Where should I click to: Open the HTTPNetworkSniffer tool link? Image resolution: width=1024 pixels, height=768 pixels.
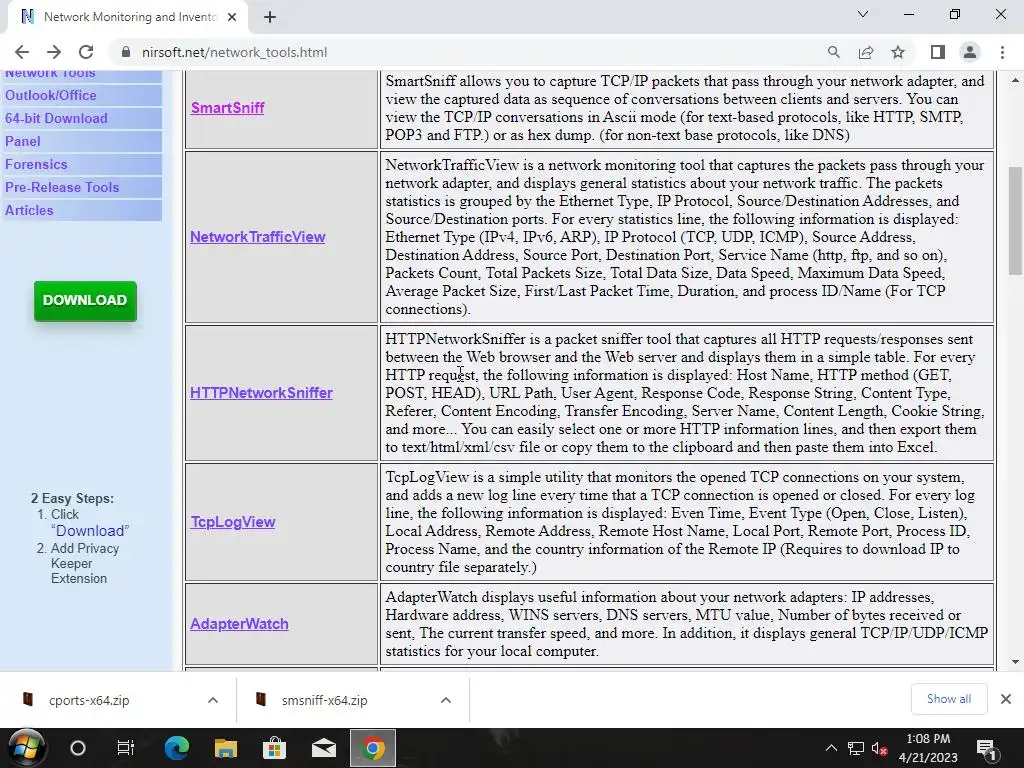pos(261,392)
